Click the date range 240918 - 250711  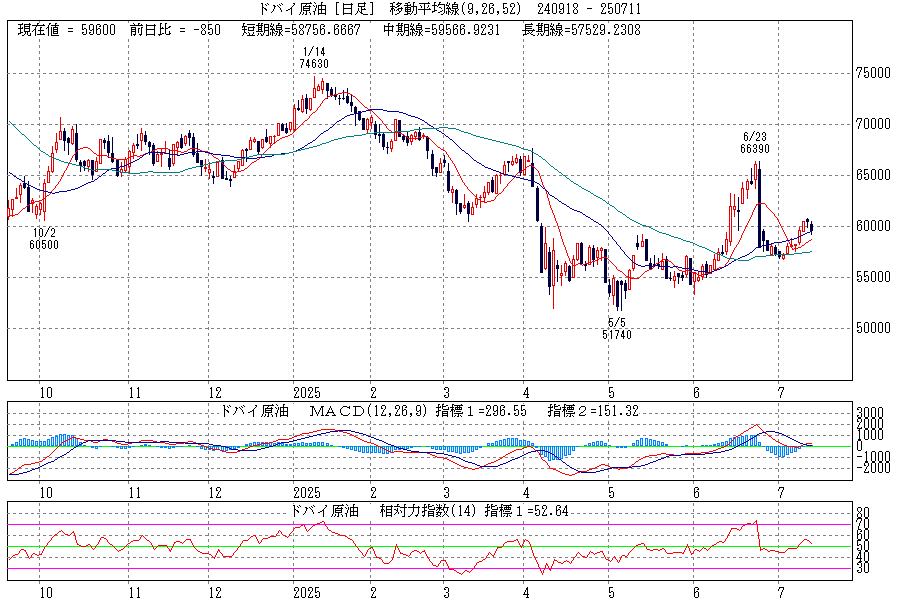[592, 9]
